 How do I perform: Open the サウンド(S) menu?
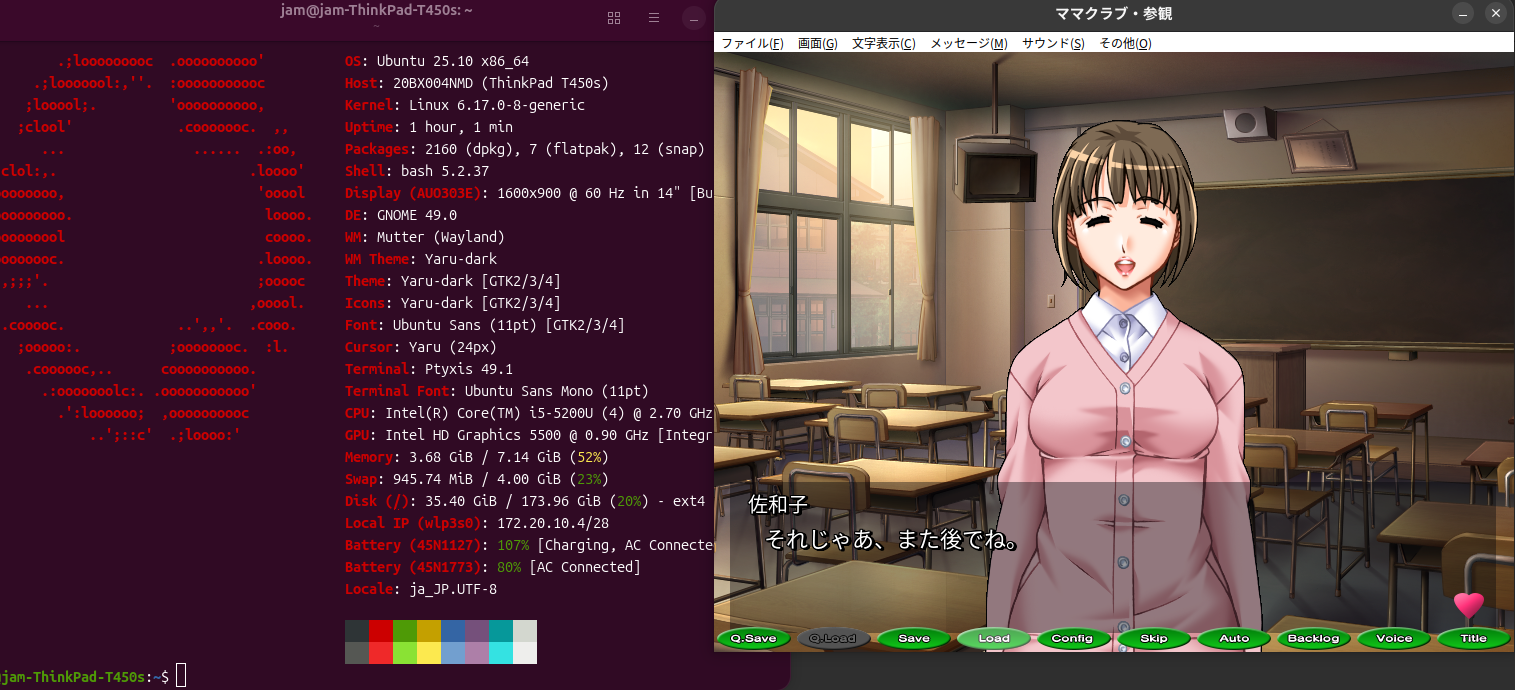click(1052, 43)
